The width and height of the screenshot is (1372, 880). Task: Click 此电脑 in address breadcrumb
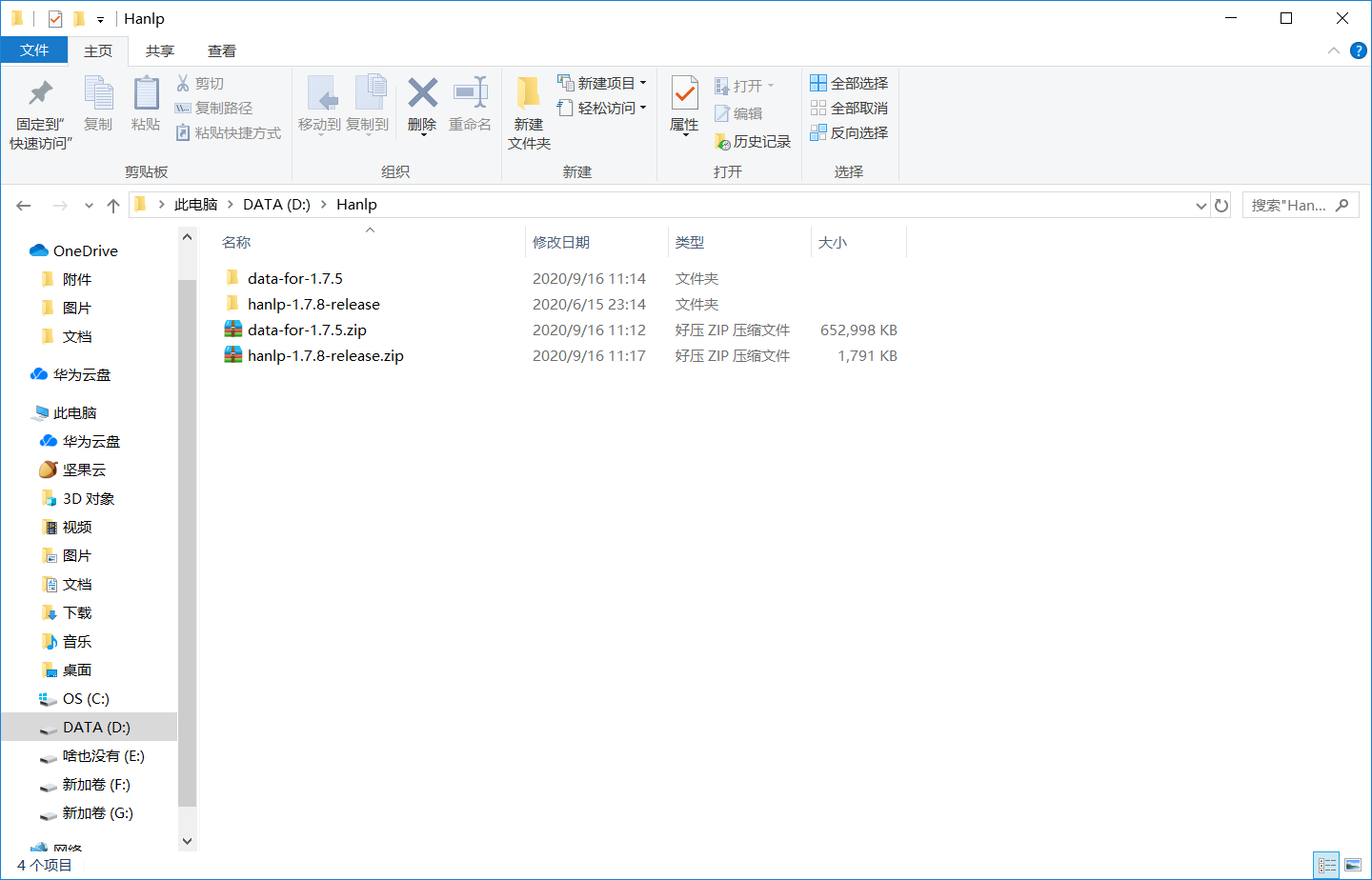click(x=196, y=204)
